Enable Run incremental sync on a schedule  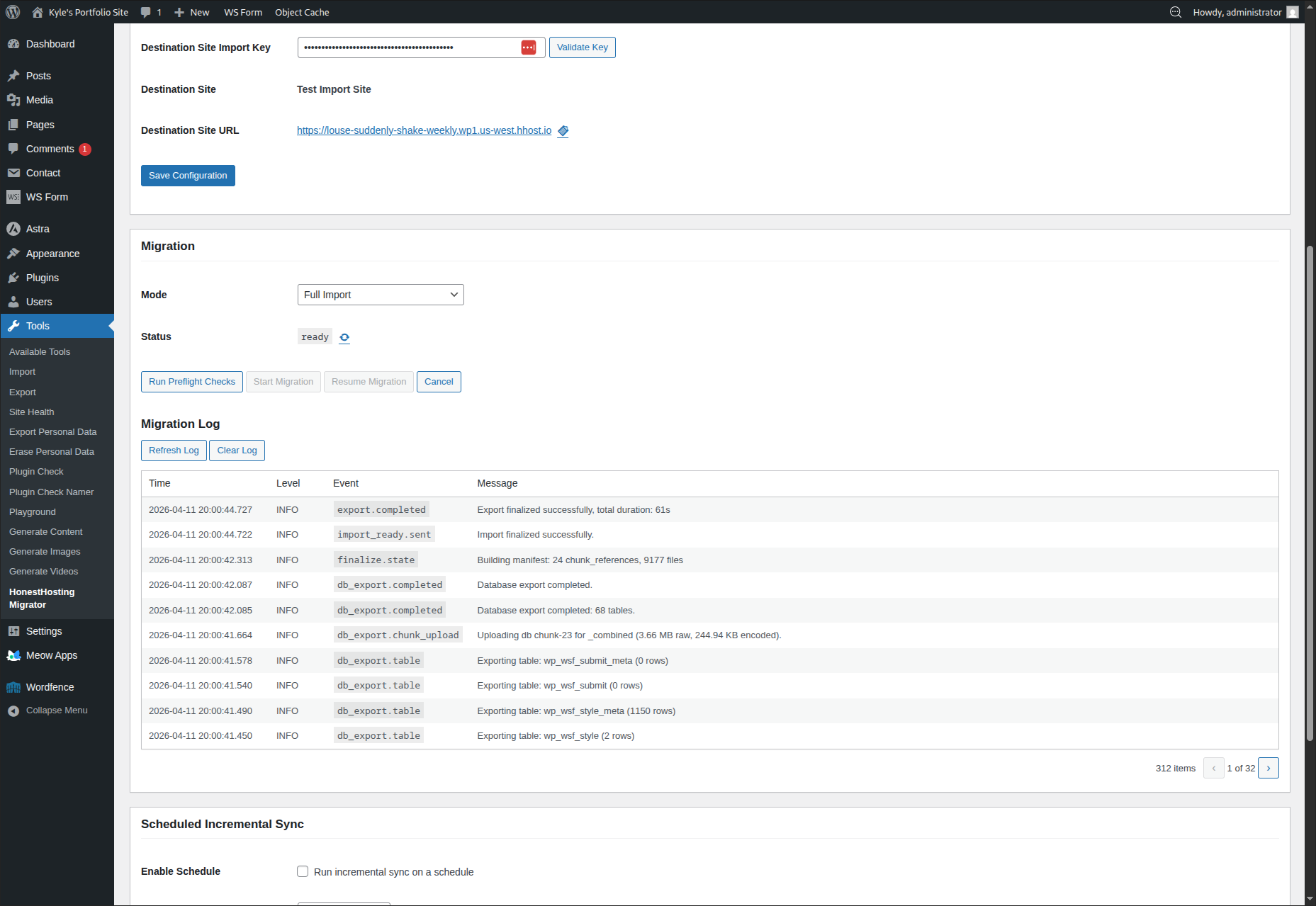tap(303, 871)
